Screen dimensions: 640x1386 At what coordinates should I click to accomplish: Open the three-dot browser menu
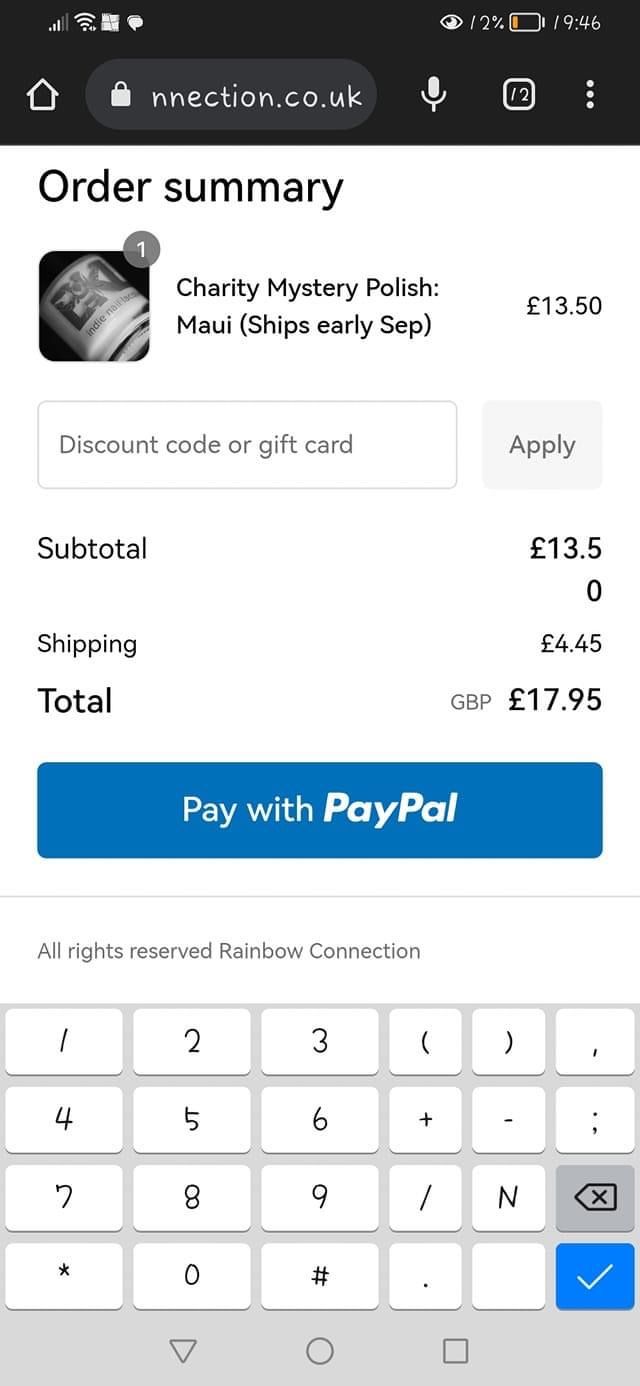click(x=590, y=95)
